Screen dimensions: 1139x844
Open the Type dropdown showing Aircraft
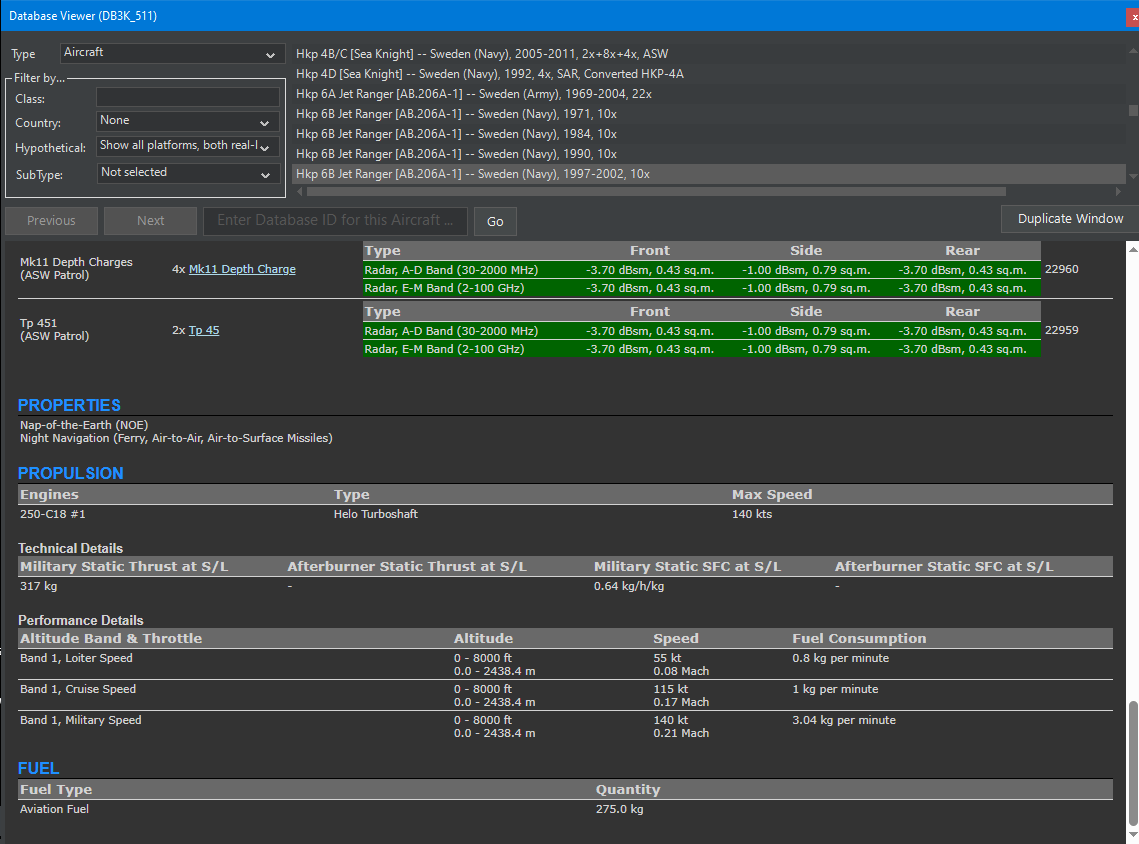coord(170,54)
